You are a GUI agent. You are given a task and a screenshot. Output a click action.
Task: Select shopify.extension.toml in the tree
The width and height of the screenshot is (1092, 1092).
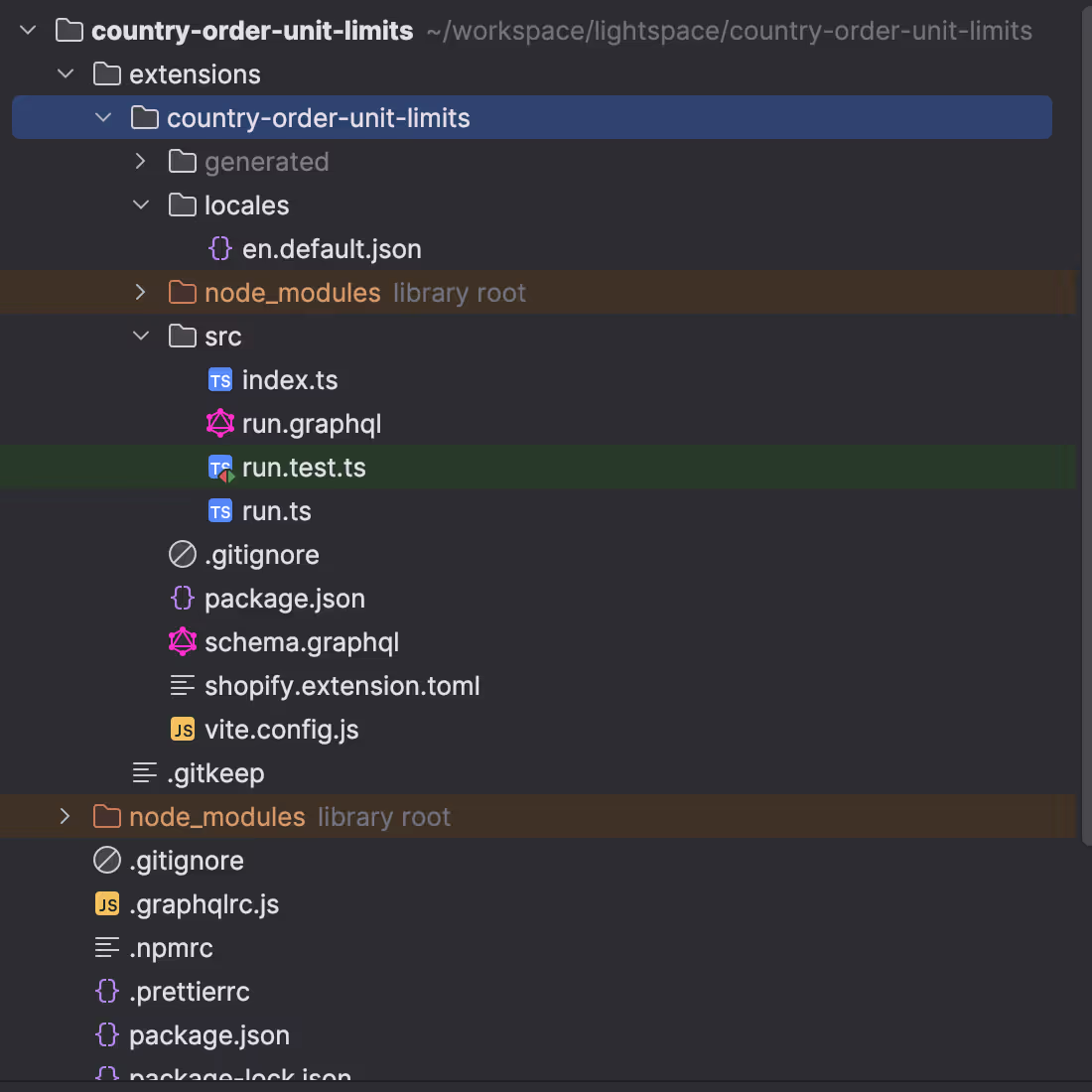[341, 687]
